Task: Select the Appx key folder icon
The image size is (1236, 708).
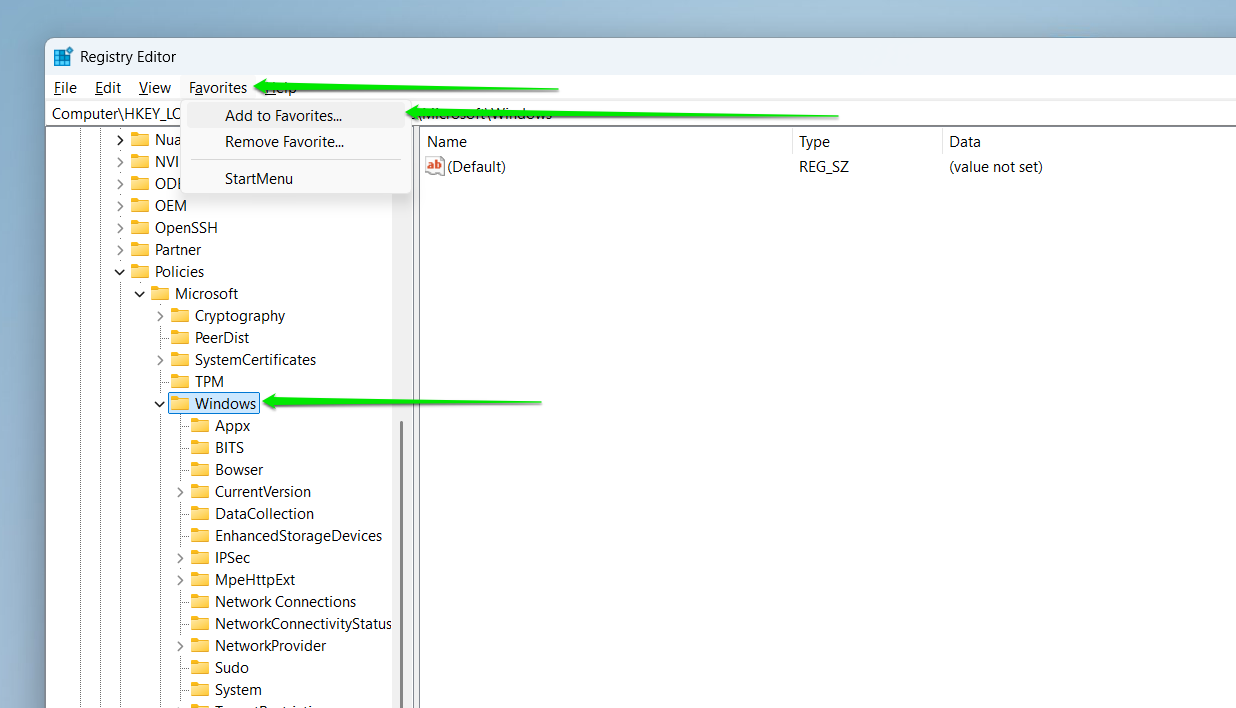Action: (200, 426)
